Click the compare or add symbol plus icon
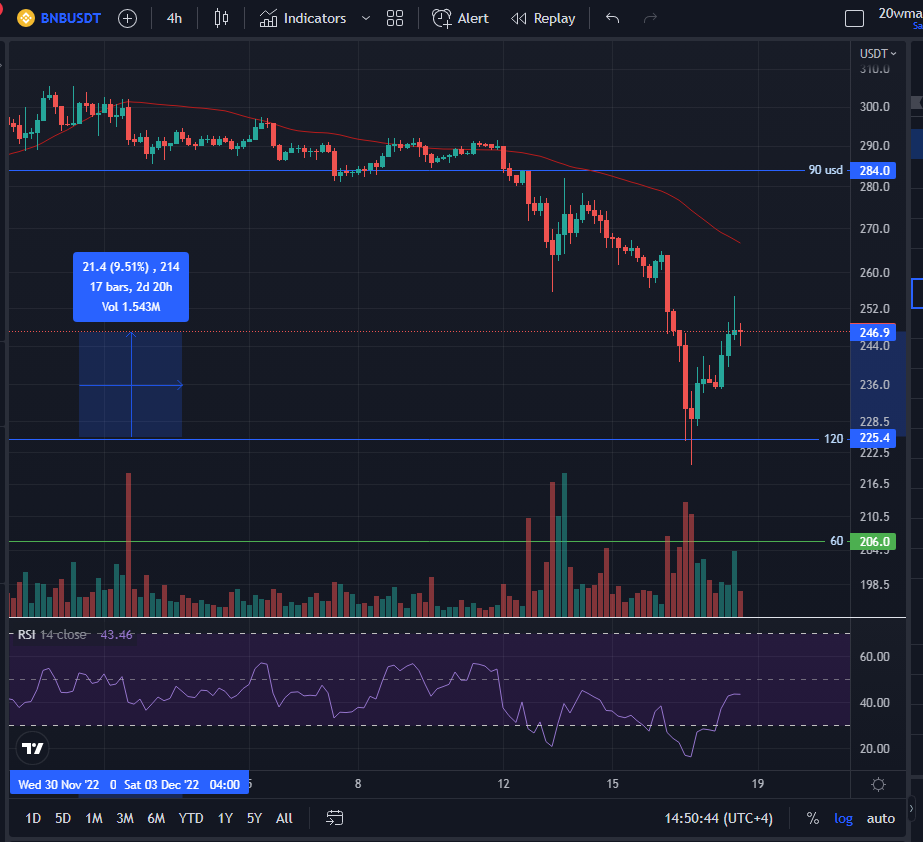Image resolution: width=923 pixels, height=842 pixels. pyautogui.click(x=127, y=18)
